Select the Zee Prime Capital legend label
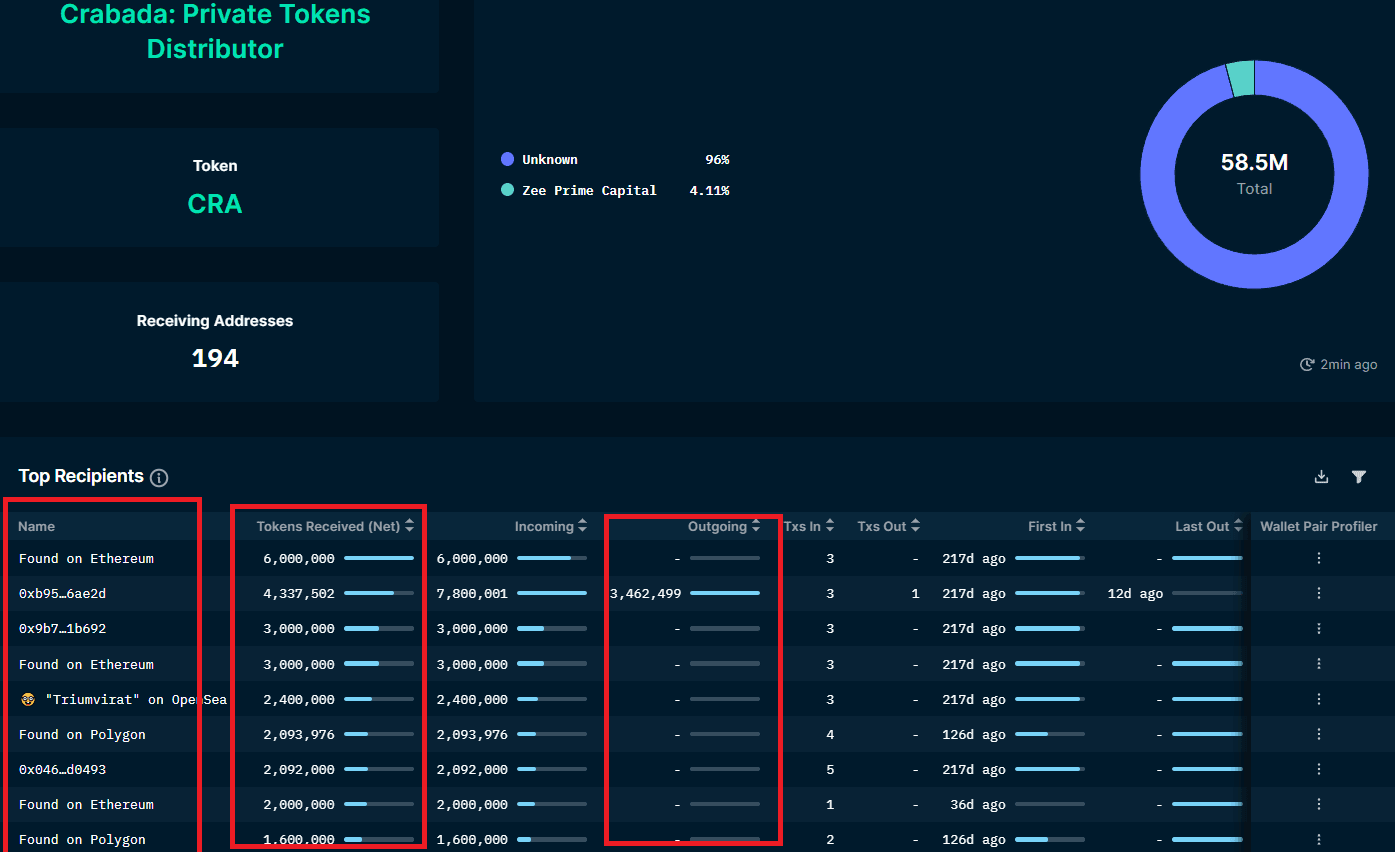Screen dimensions: 1395x852 (x=589, y=190)
